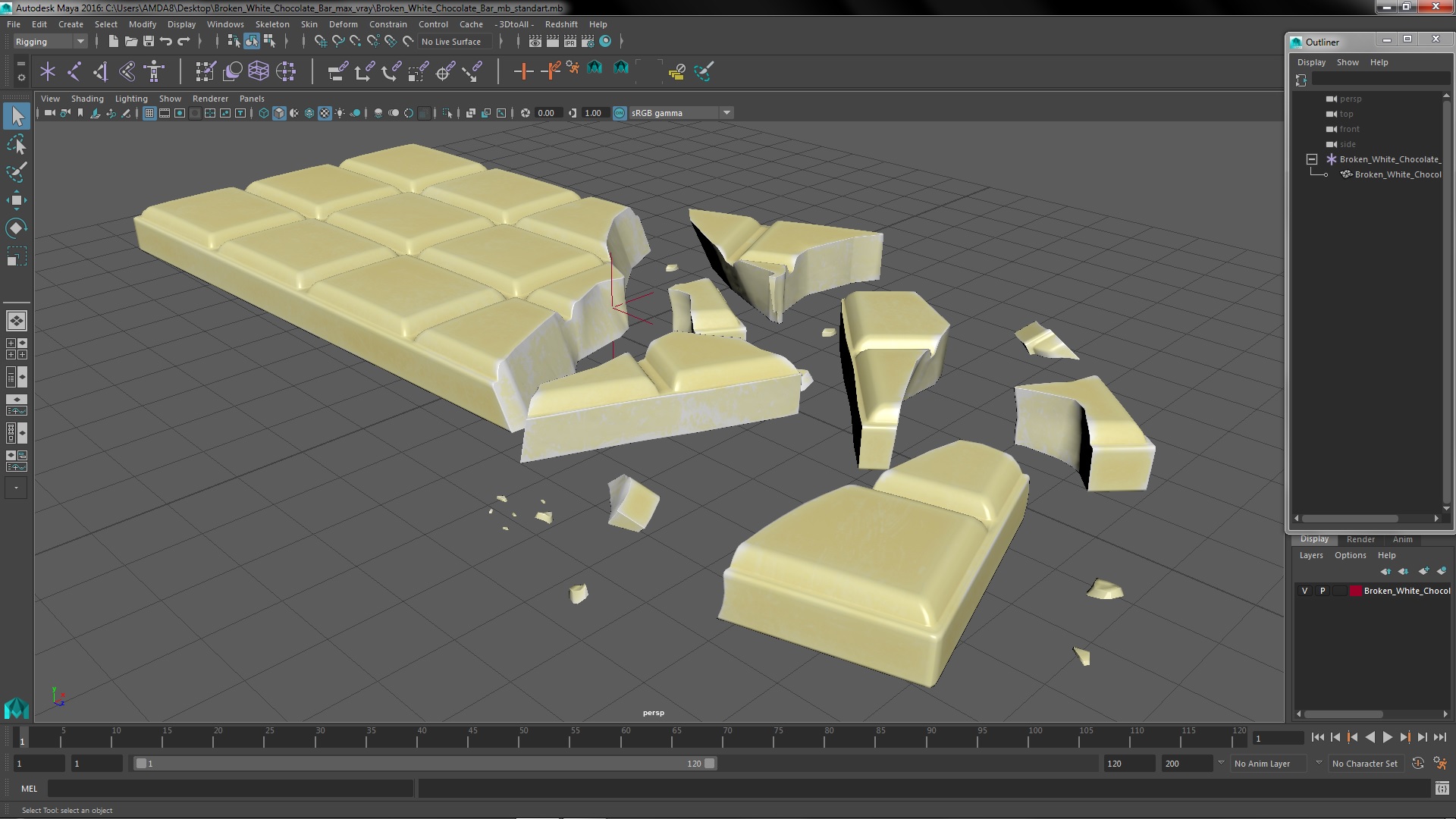Activate the arrow Select tool

16,116
